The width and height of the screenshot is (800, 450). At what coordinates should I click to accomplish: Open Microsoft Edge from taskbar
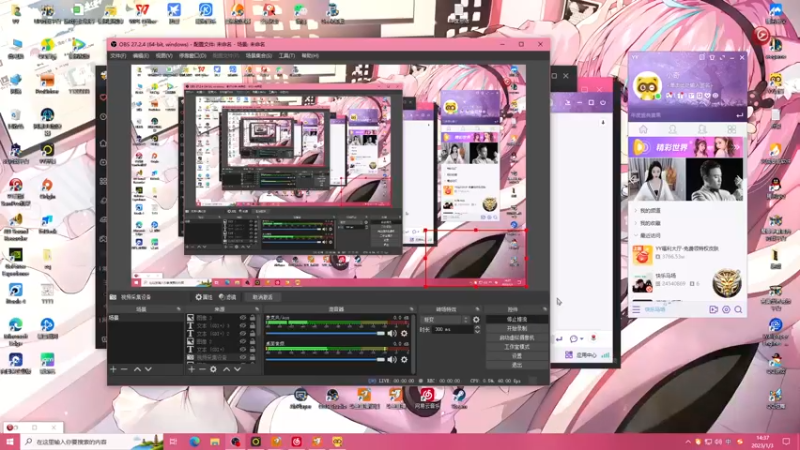click(x=194, y=441)
